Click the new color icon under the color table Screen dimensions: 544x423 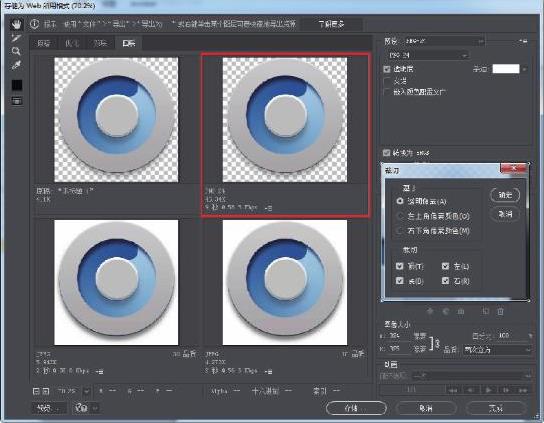(485, 311)
